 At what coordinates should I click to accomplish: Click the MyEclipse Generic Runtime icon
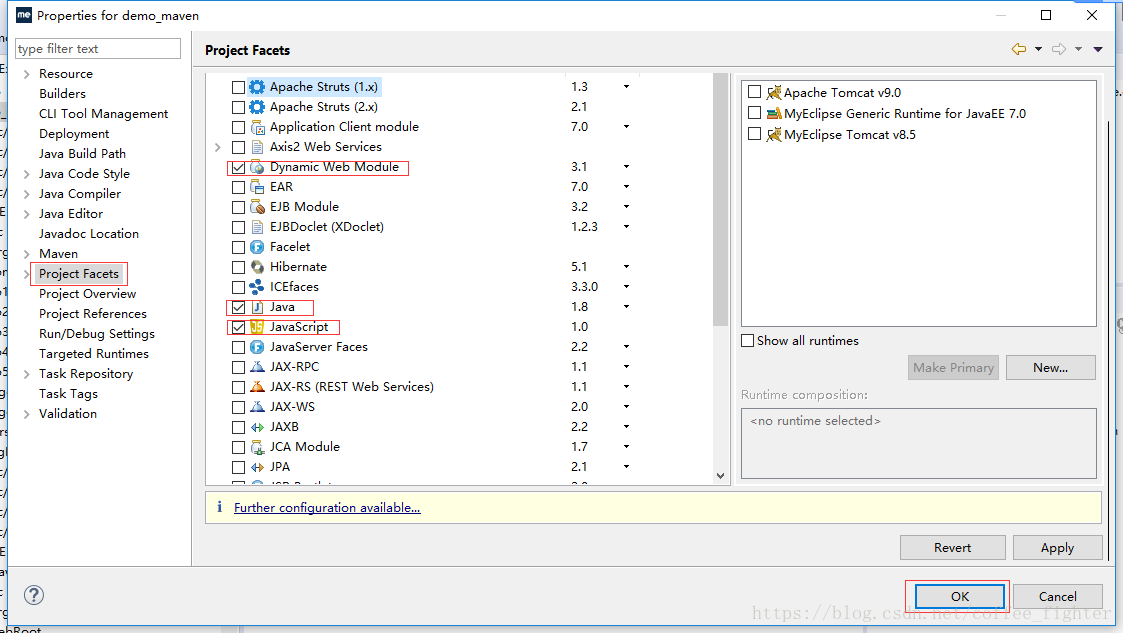coord(773,113)
